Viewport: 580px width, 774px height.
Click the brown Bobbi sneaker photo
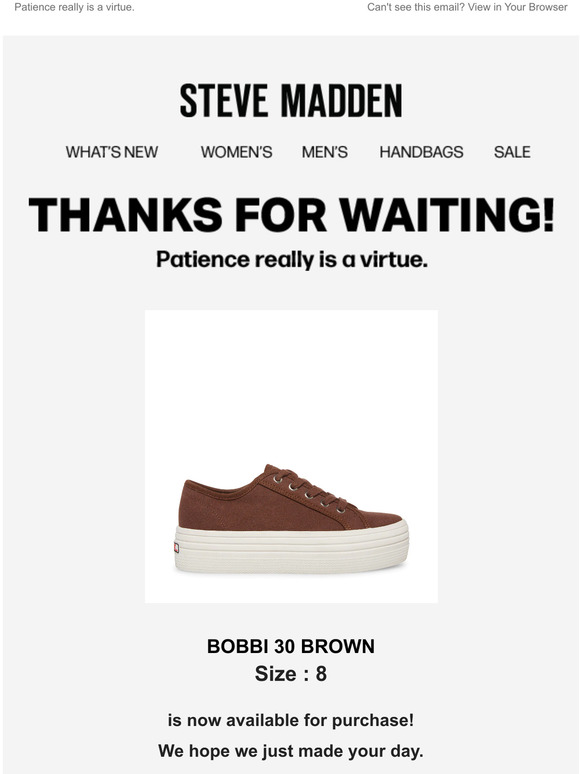291,457
